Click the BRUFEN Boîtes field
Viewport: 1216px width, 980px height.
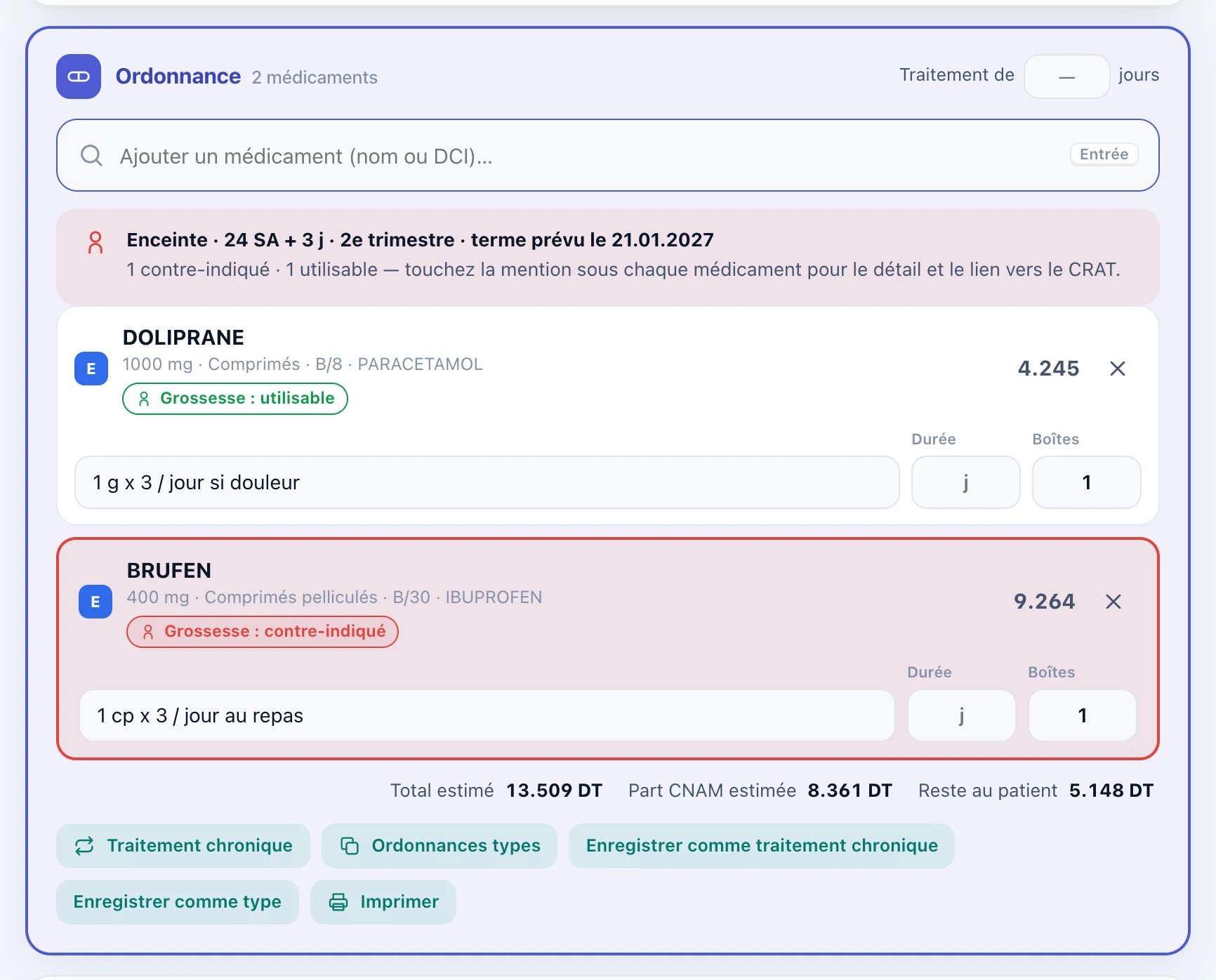click(1083, 715)
